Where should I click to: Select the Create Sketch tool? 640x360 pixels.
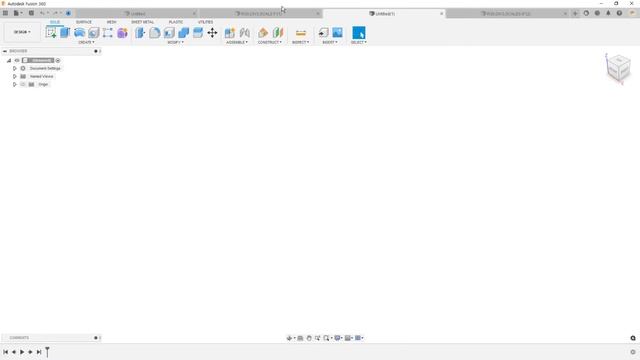coord(51,33)
